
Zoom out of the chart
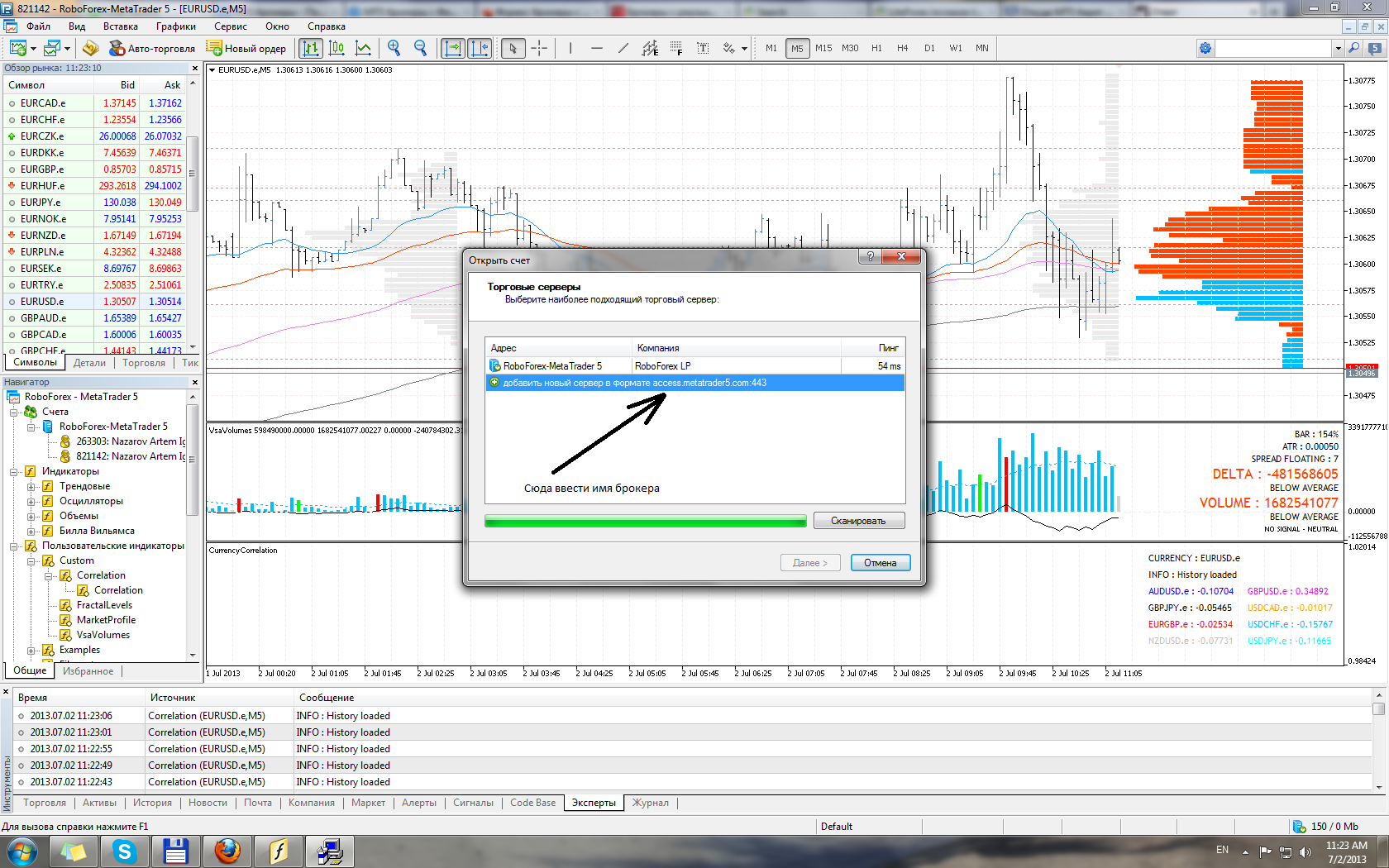[421, 48]
